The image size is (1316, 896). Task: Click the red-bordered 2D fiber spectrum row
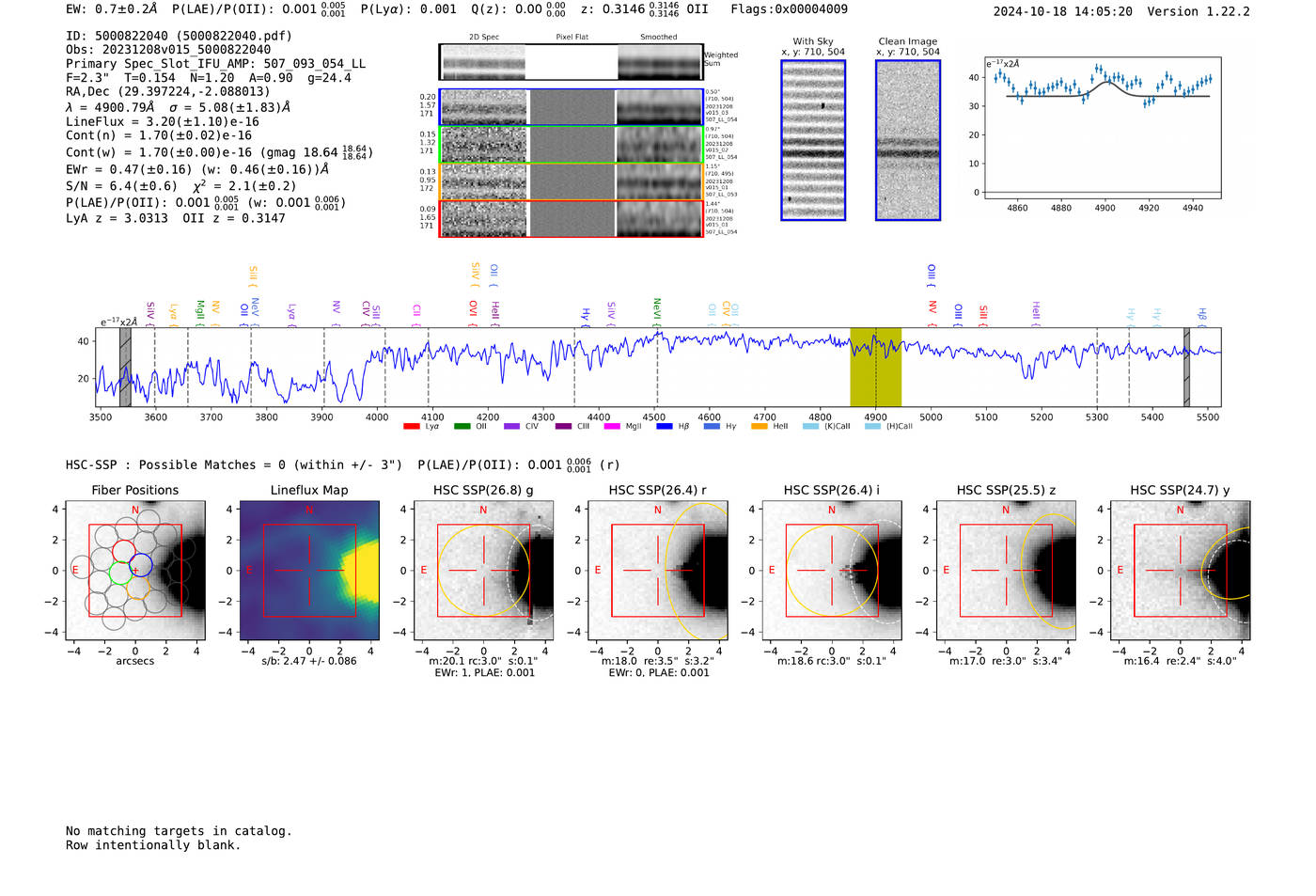tap(571, 218)
